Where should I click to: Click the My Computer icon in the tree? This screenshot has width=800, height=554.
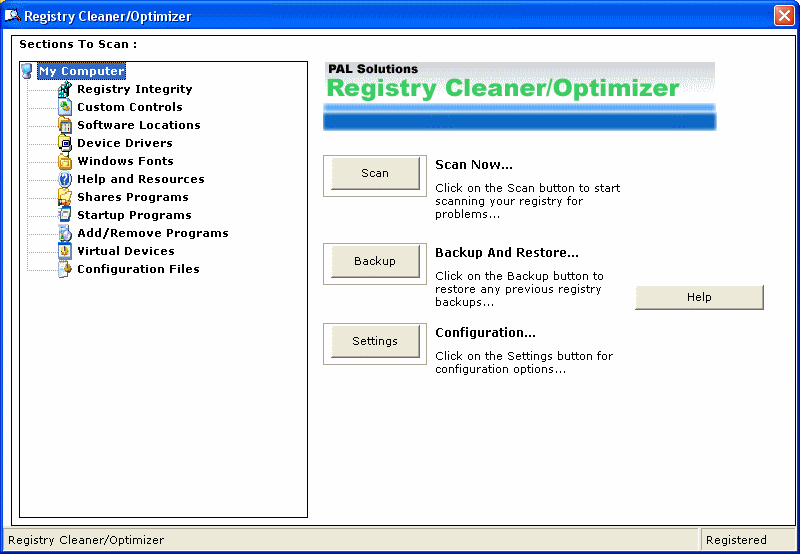click(28, 71)
